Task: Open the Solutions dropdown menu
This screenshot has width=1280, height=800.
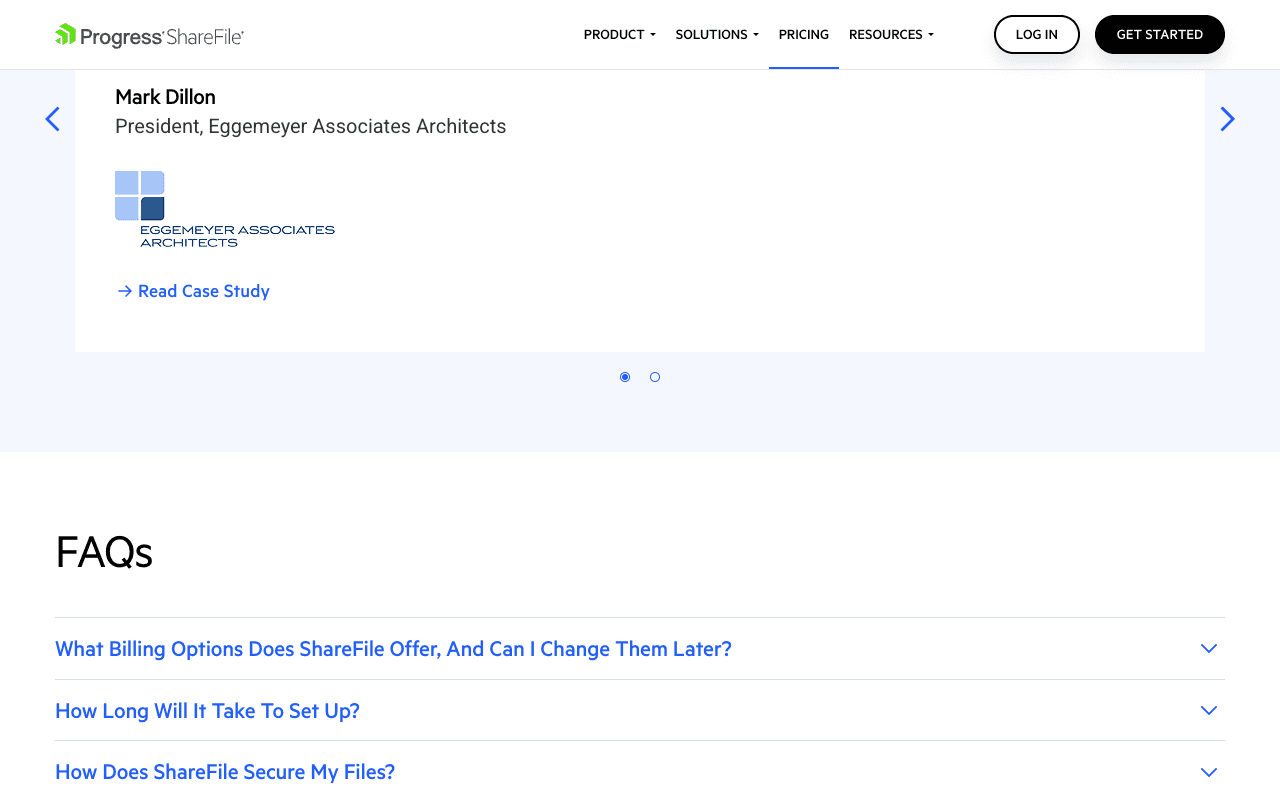Action: 717,34
